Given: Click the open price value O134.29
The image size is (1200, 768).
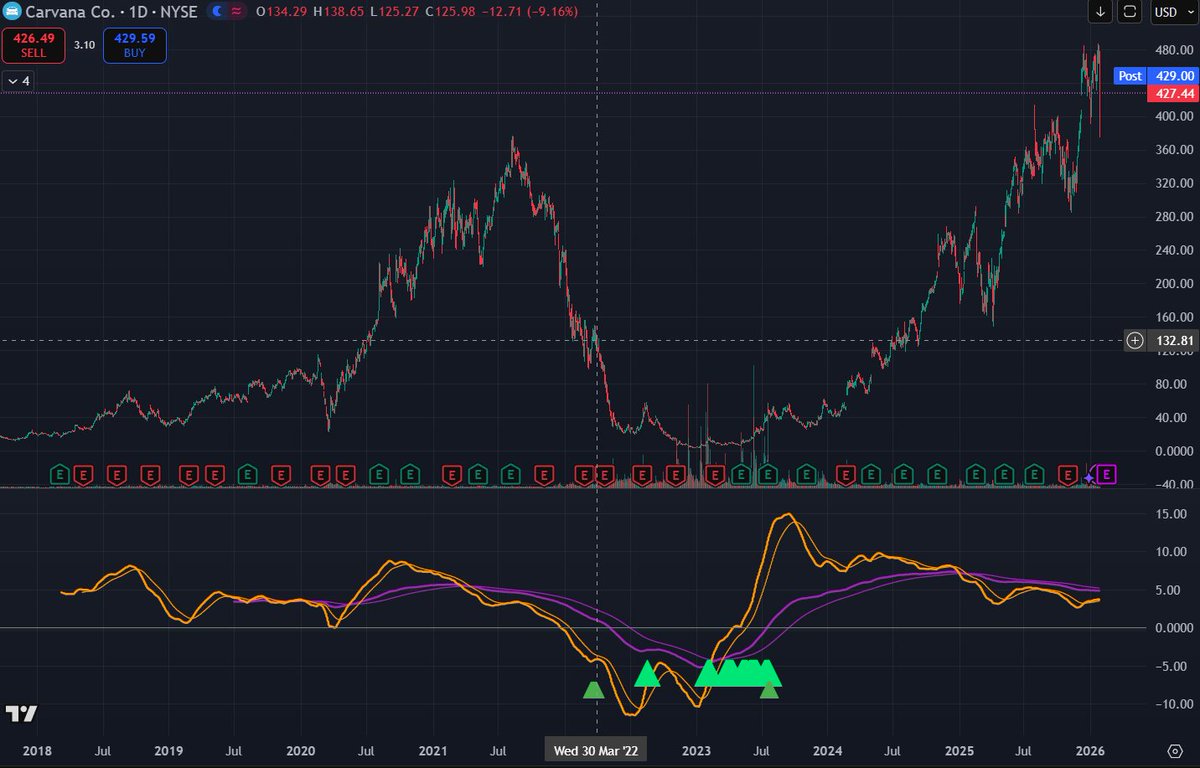Looking at the screenshot, I should (281, 12).
